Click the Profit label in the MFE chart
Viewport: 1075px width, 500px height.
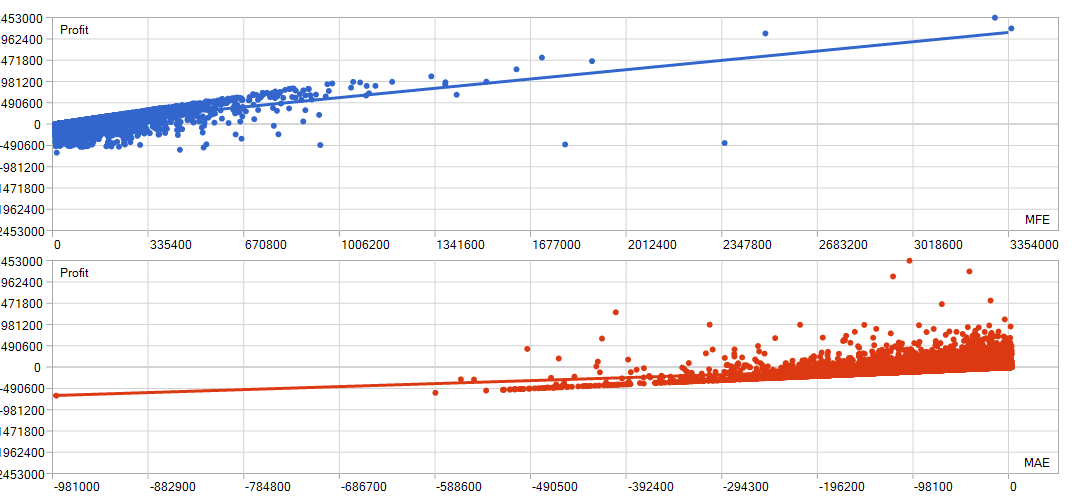coord(75,29)
